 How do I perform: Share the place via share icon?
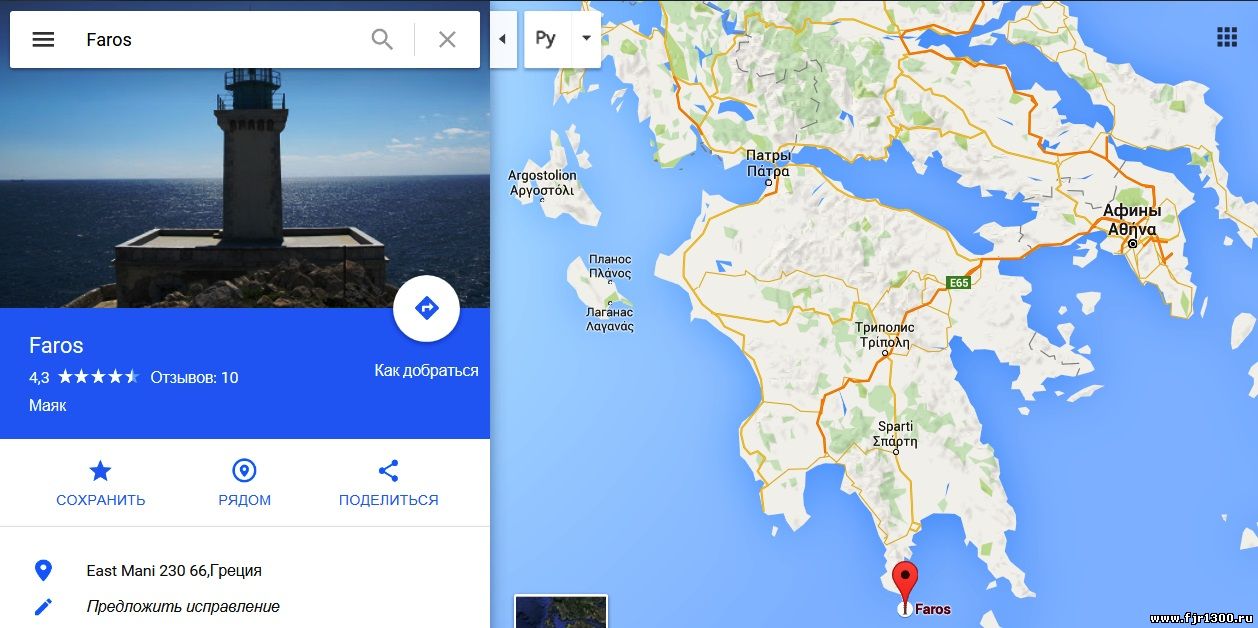tap(389, 471)
